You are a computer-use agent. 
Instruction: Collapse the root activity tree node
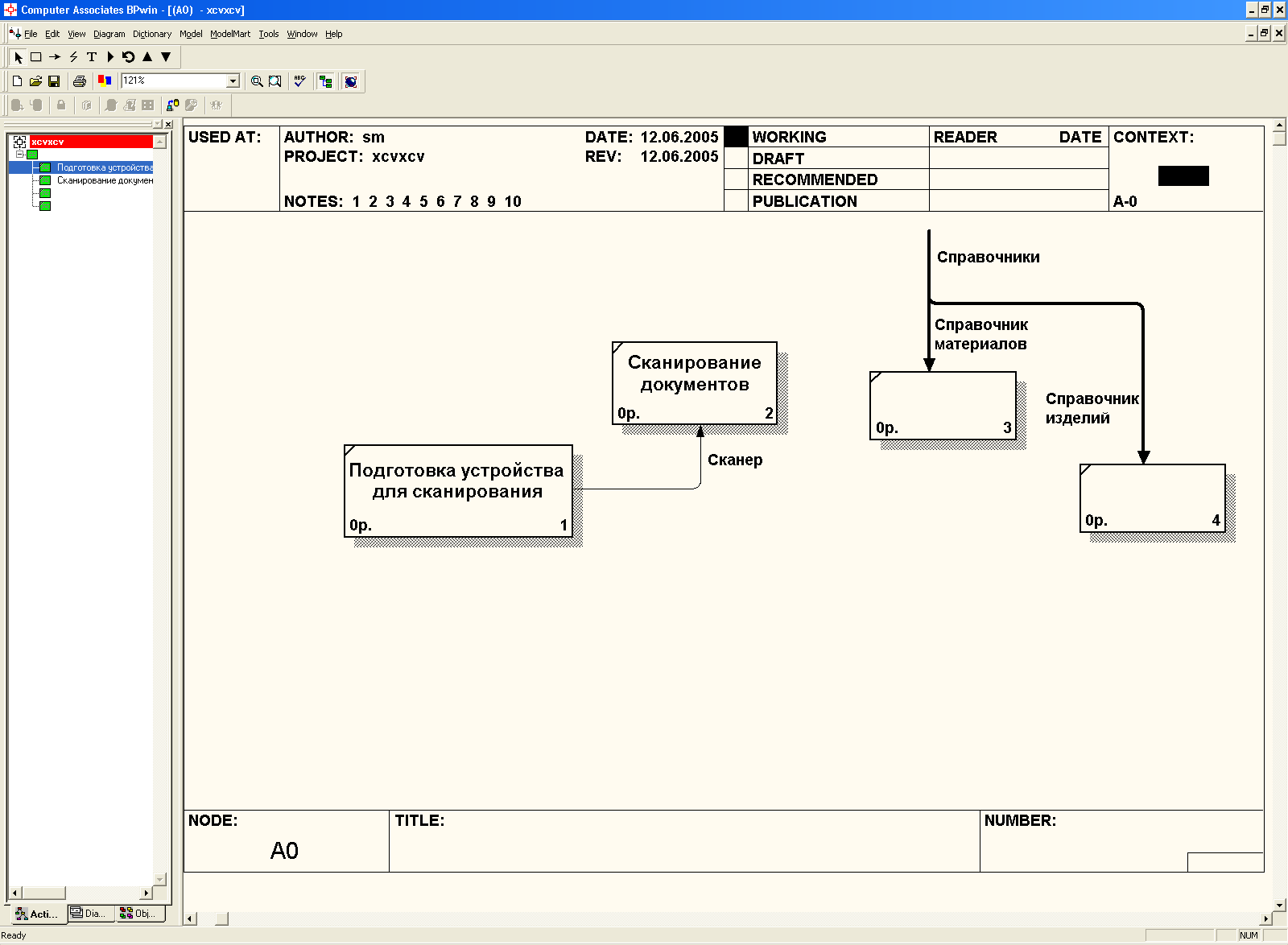pos(20,155)
